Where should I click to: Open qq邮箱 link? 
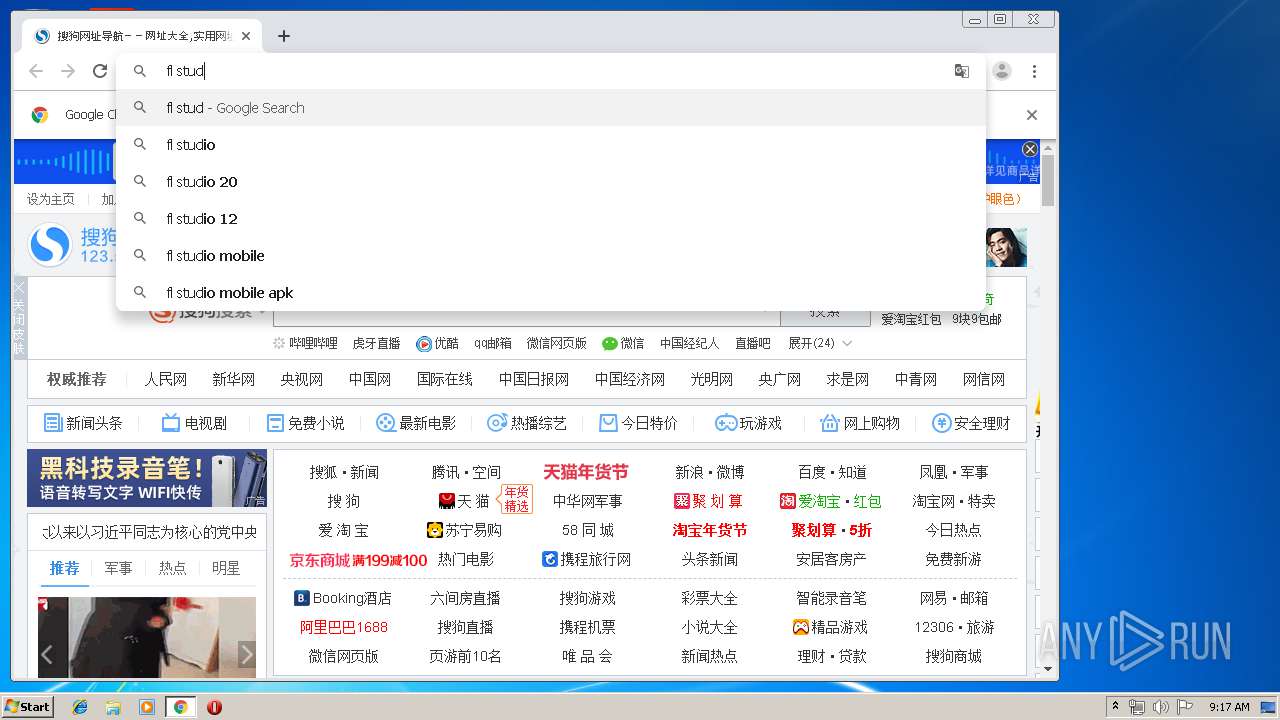[493, 343]
